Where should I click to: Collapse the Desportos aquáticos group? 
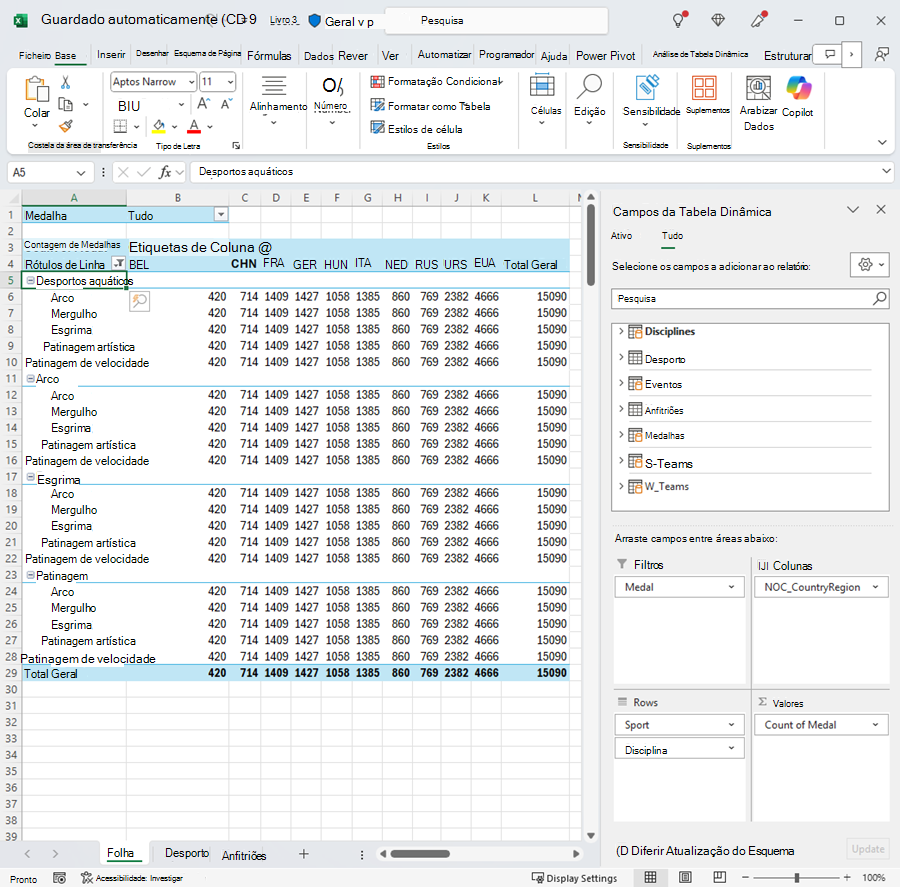(x=30, y=281)
